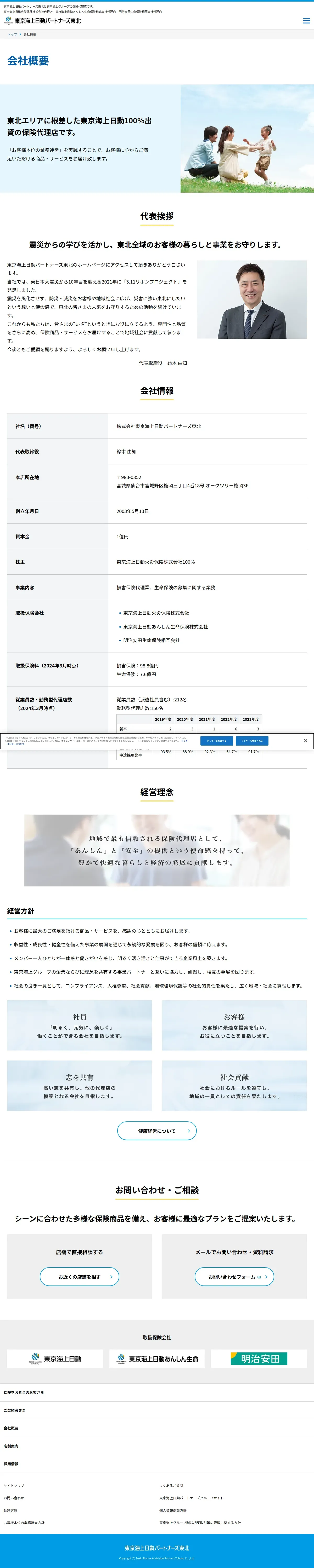Open お問い合わせフォーム button
Viewport: 314px width, 1568px height.
click(234, 1276)
